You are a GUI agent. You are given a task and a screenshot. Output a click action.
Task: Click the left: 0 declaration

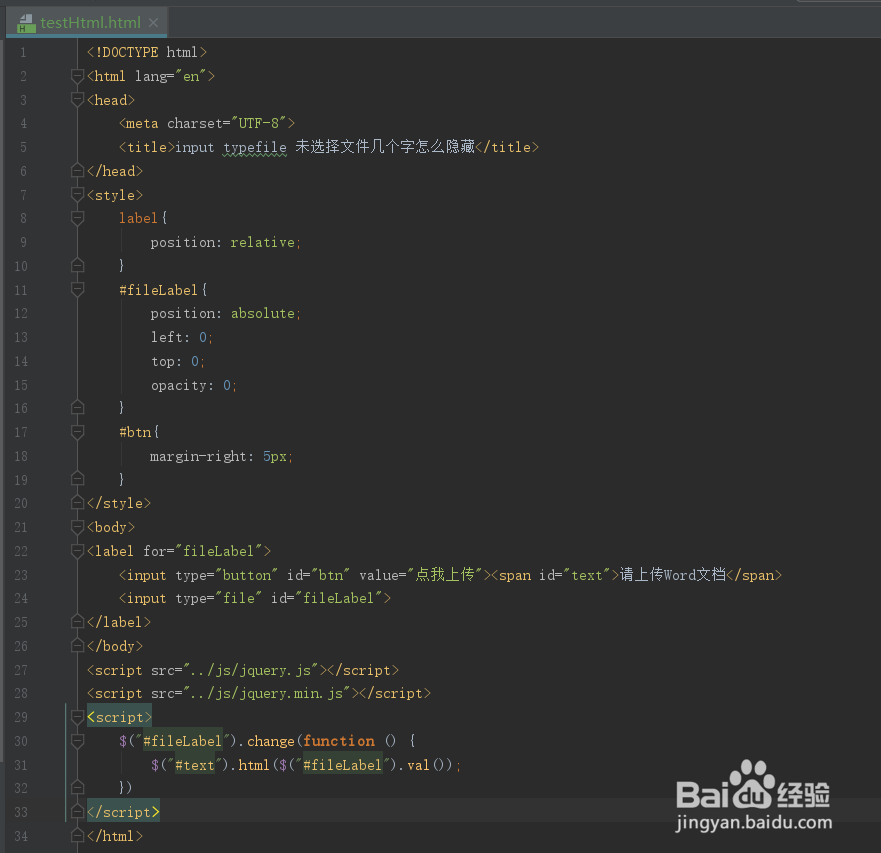click(181, 337)
